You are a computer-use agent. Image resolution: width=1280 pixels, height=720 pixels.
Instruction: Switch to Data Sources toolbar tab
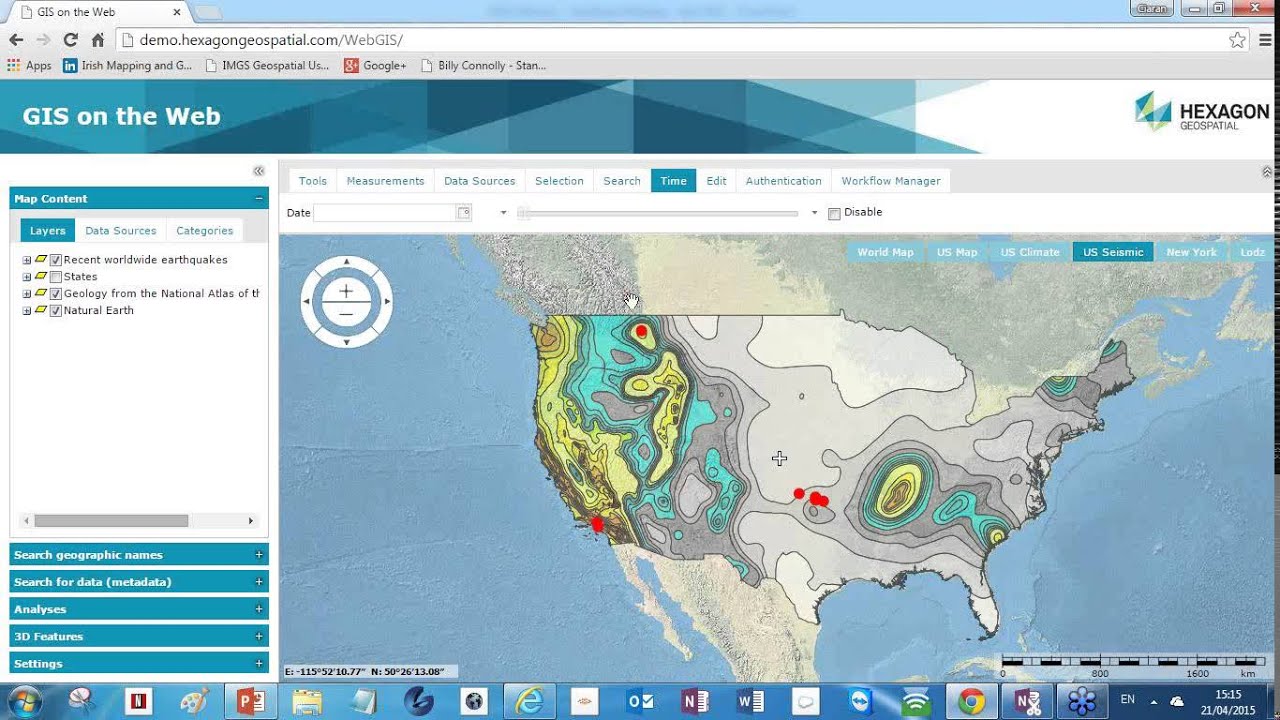pyautogui.click(x=479, y=181)
